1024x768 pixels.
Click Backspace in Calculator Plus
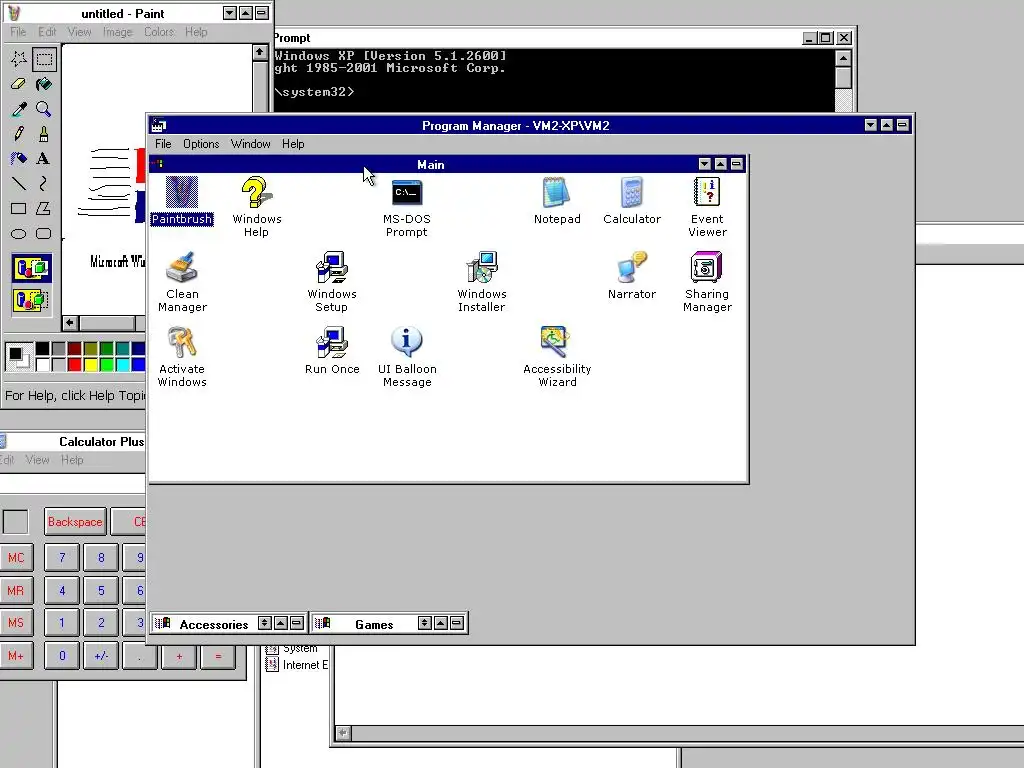(x=75, y=522)
